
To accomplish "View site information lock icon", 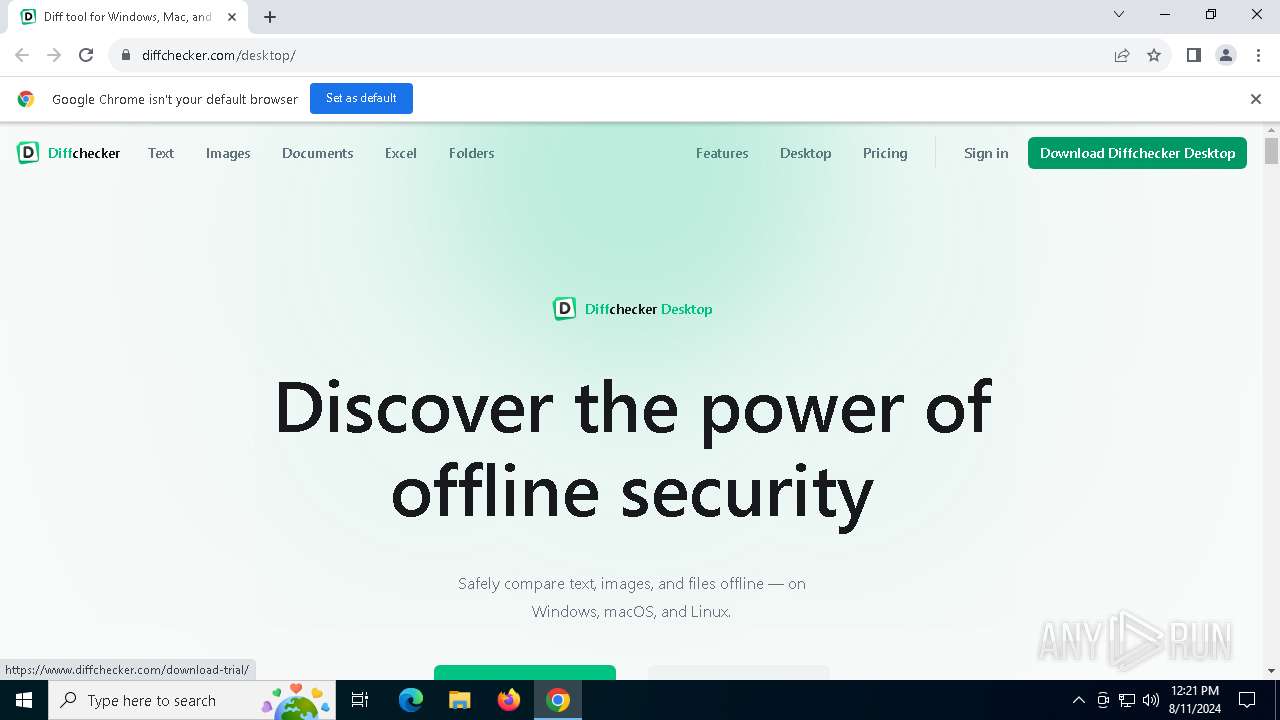I will 126,55.
